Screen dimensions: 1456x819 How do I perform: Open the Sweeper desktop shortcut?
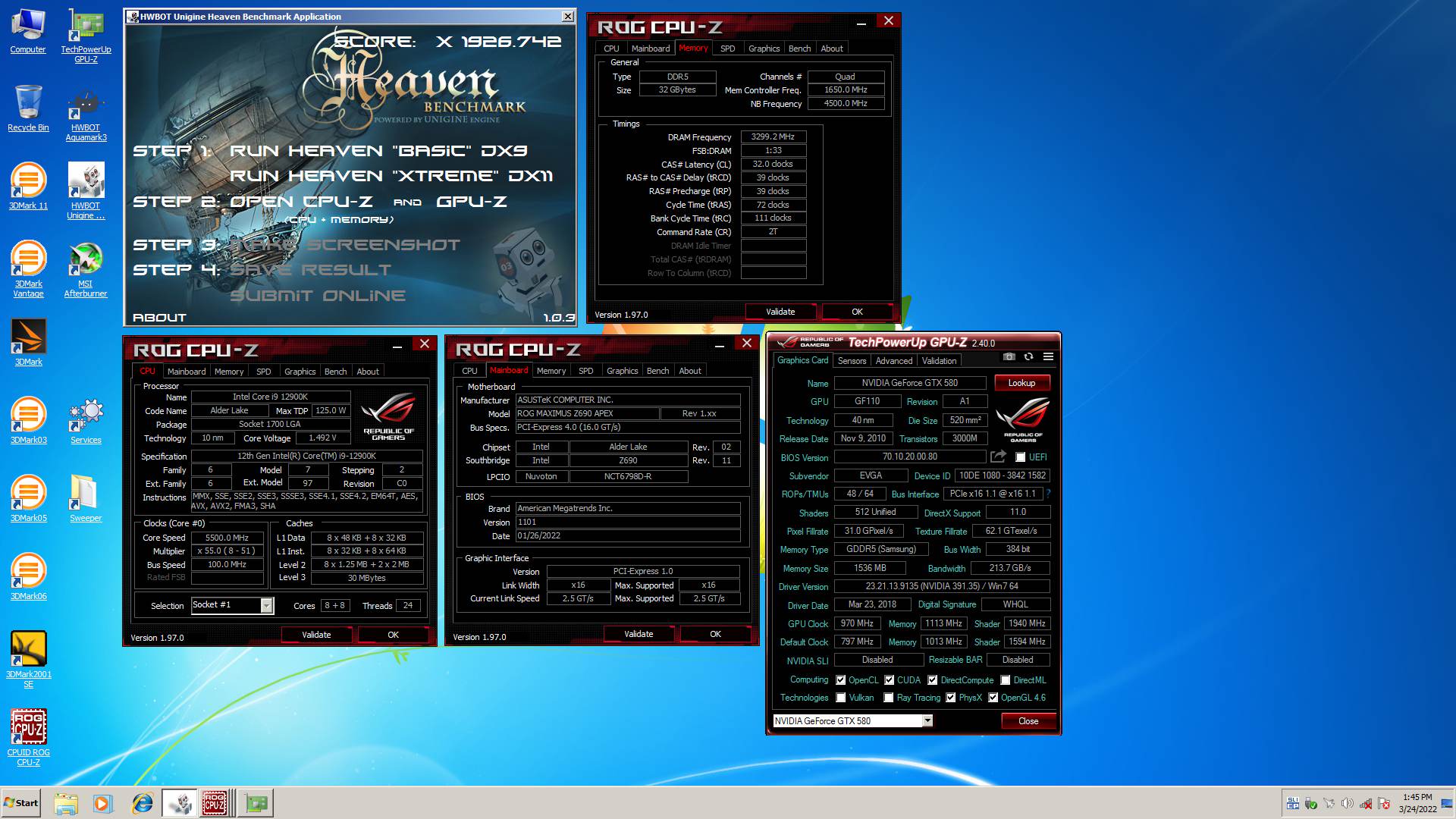[86, 499]
